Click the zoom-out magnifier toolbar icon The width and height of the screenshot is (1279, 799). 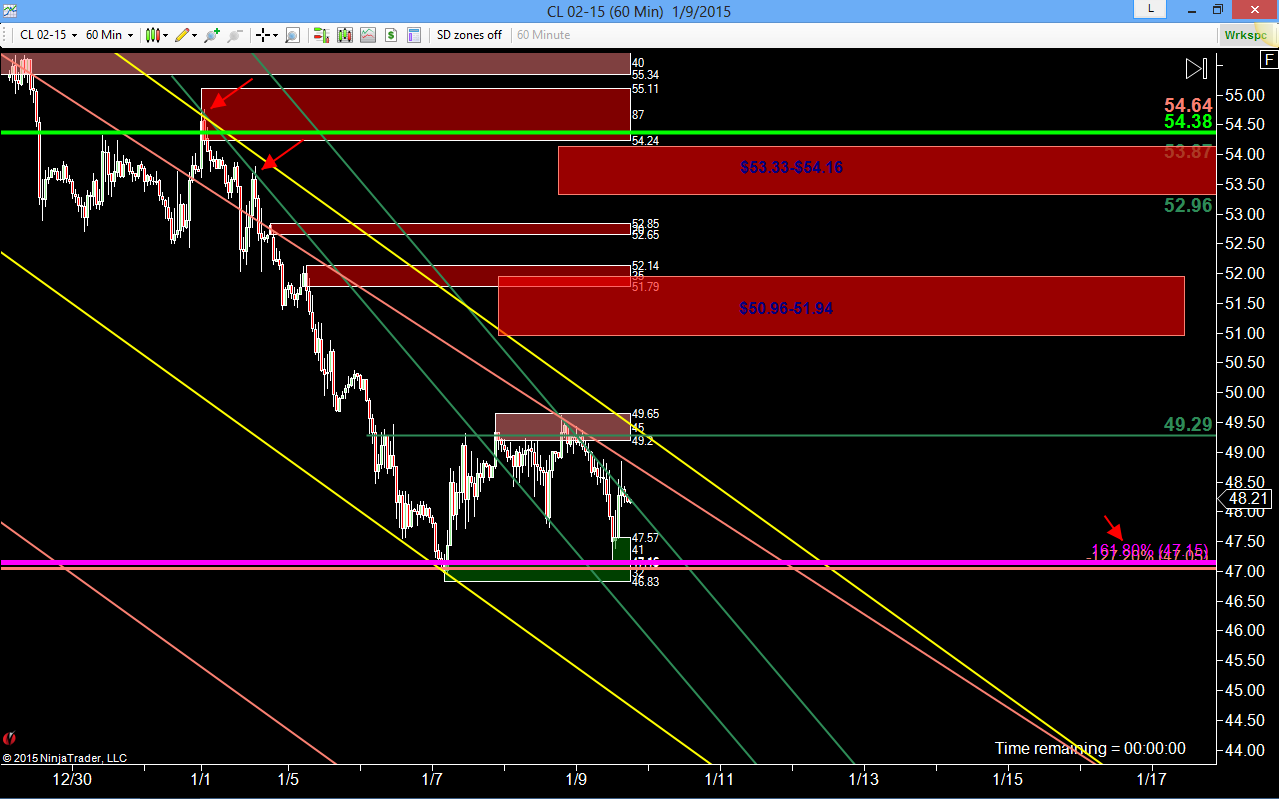pos(235,35)
